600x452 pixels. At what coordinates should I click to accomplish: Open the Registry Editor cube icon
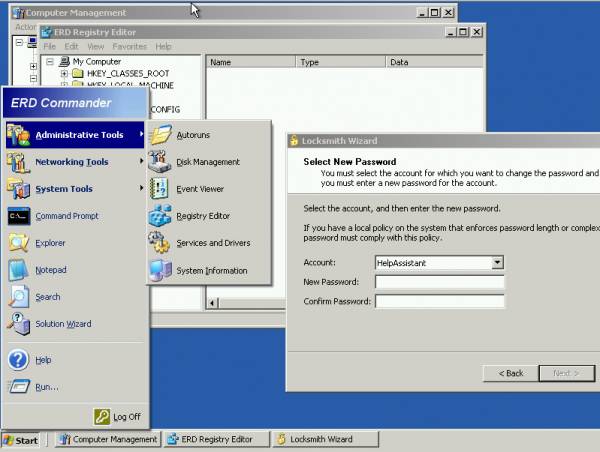(160, 216)
